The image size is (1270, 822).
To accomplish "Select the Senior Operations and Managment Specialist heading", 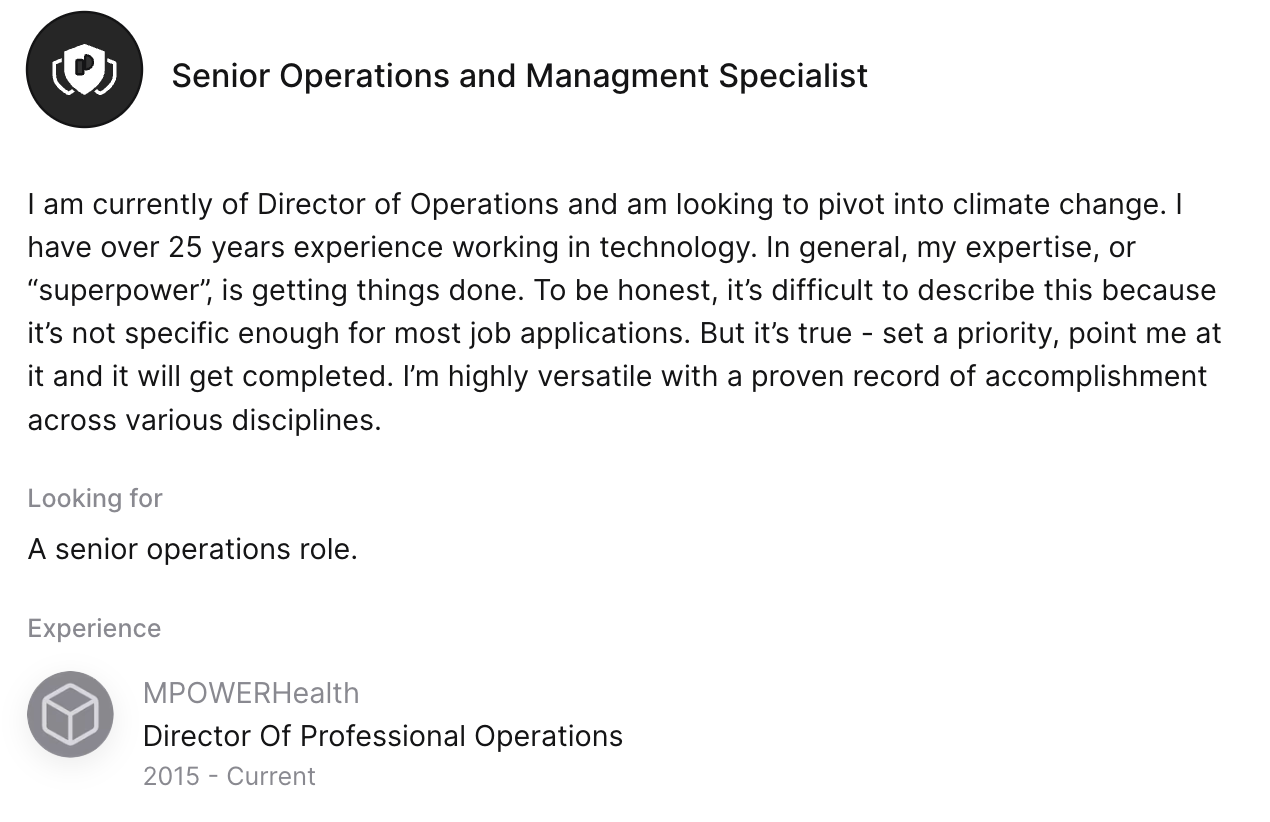I will (x=519, y=76).
